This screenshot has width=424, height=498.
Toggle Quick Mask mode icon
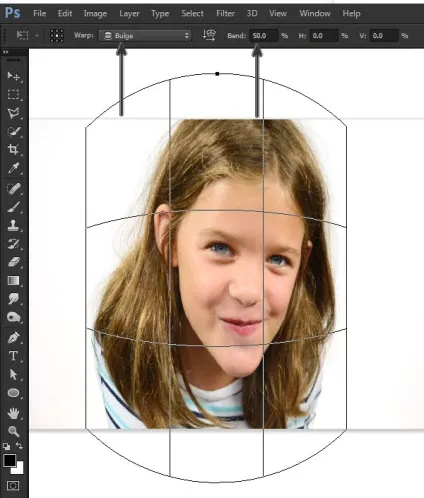click(x=13, y=486)
